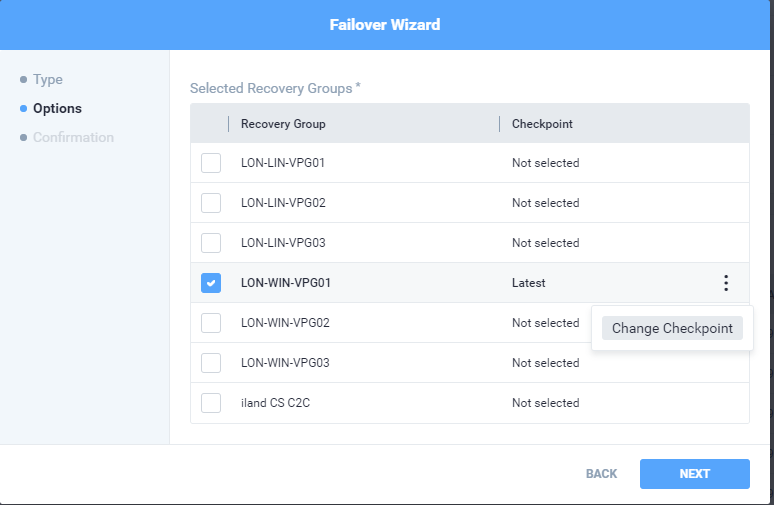Screen dimensions: 774x505
Task: Choose Change Checkpoint from the popup menu
Action: click(x=672, y=328)
